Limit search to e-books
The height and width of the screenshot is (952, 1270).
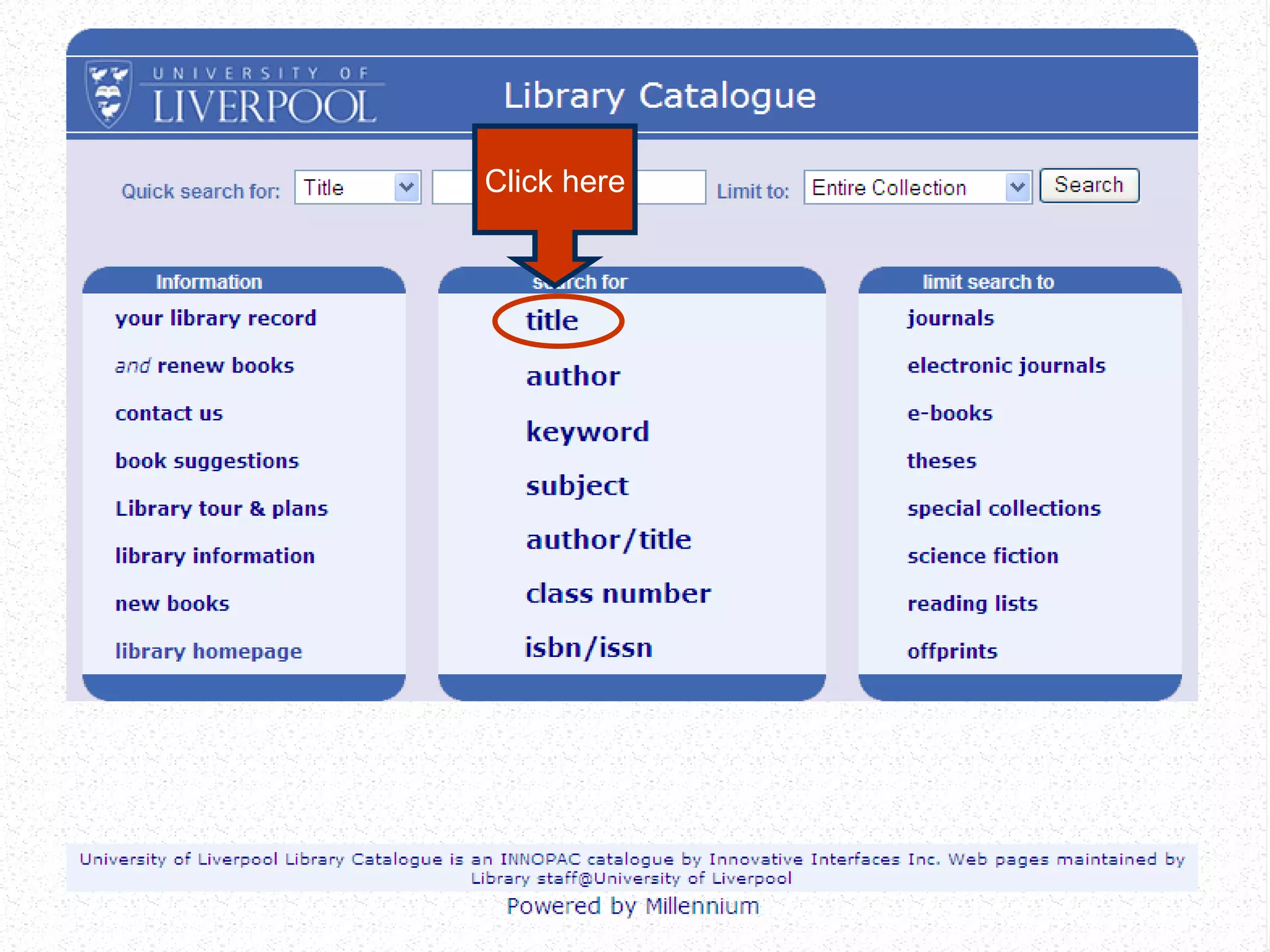(949, 413)
